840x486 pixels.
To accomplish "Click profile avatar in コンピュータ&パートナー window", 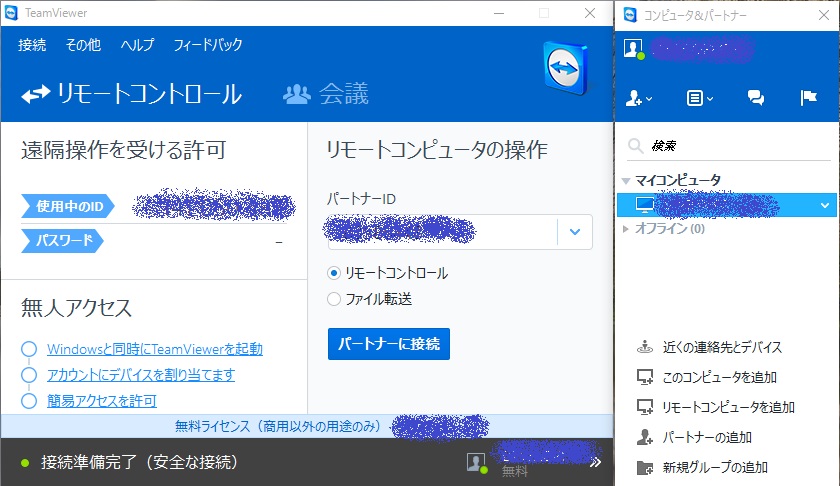I will click(634, 49).
